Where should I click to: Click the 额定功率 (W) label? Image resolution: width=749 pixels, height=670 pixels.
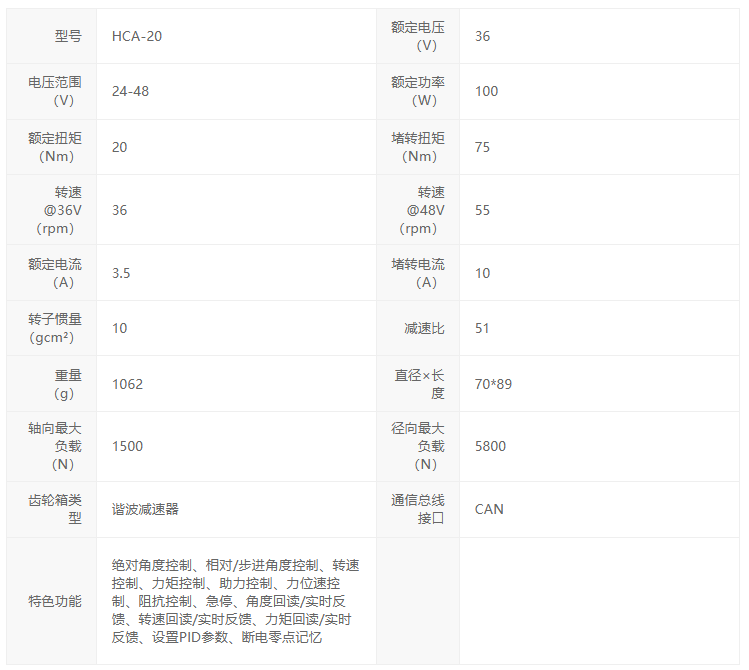point(418,91)
